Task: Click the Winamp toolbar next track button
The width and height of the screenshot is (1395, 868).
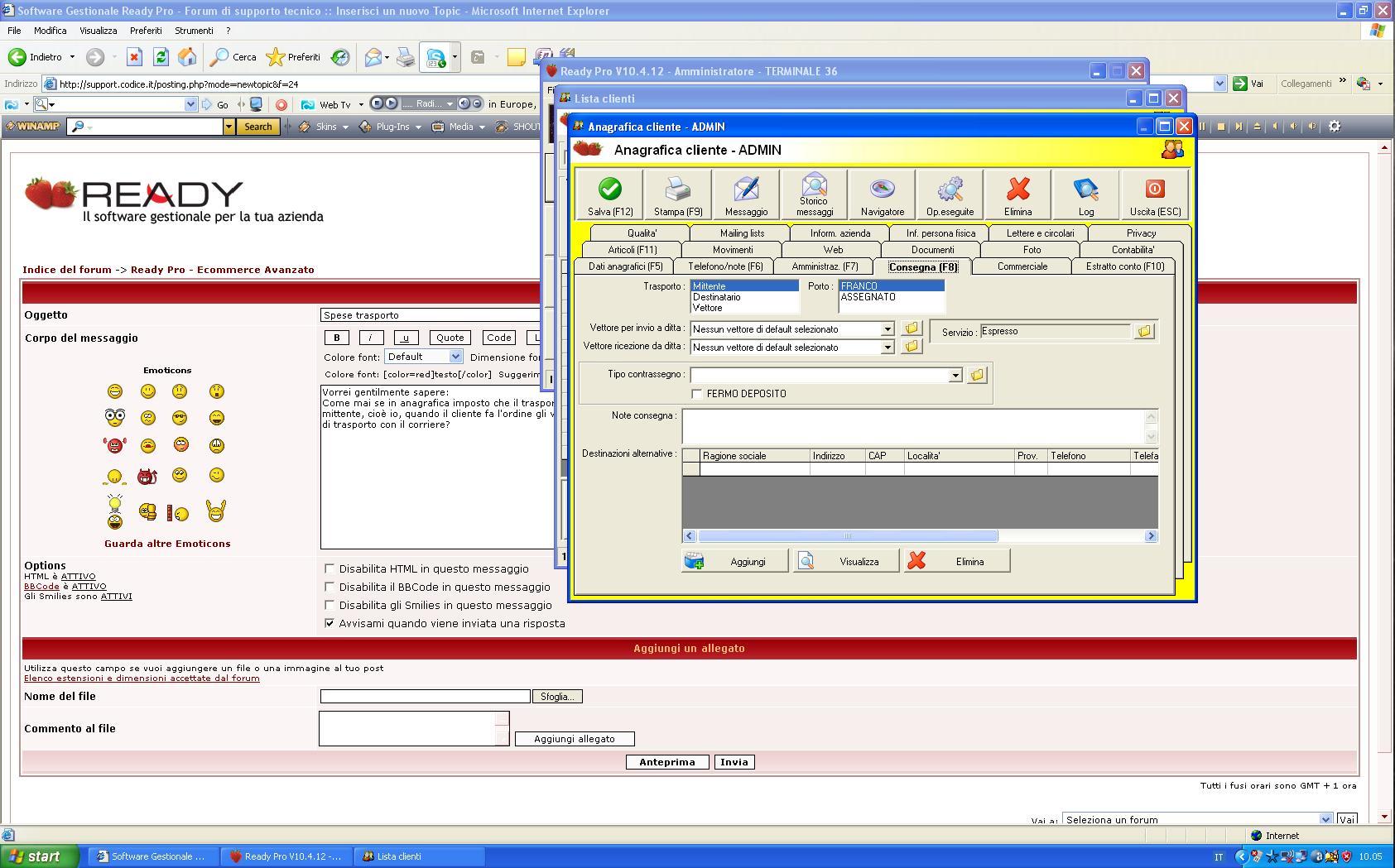Action: click(x=1239, y=127)
